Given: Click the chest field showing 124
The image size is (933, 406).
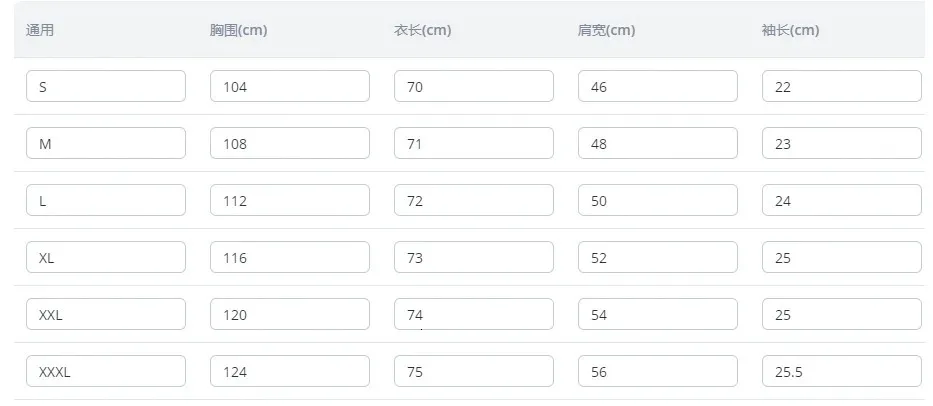Looking at the screenshot, I should click(x=290, y=371).
